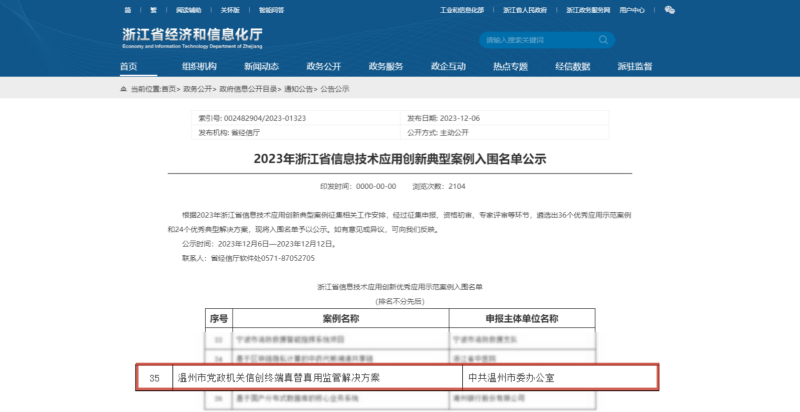The image size is (800, 412).
Task: Switch to traditional Chinese '繁'
Action: click(153, 10)
